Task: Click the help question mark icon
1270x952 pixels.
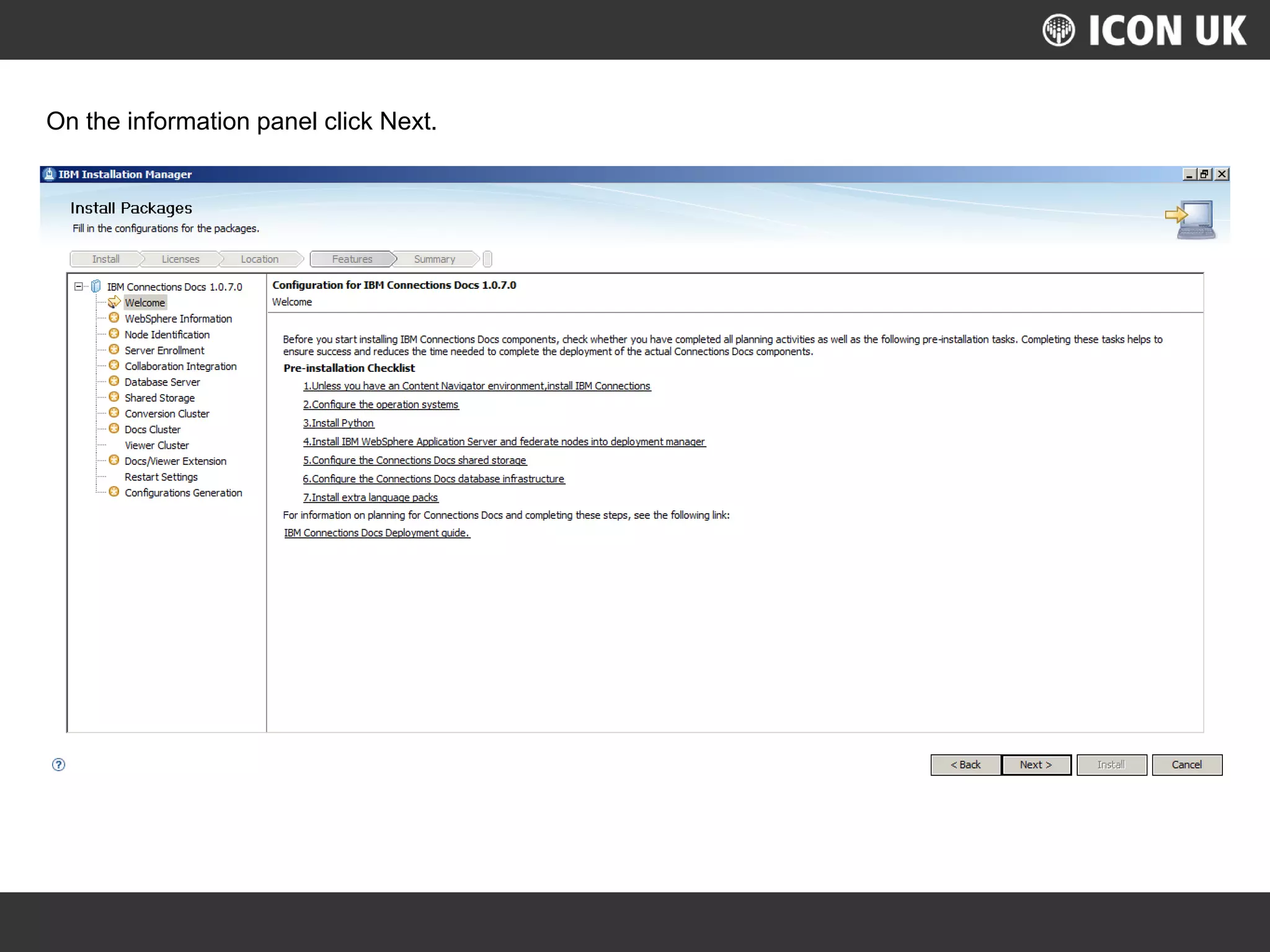Action: click(58, 764)
